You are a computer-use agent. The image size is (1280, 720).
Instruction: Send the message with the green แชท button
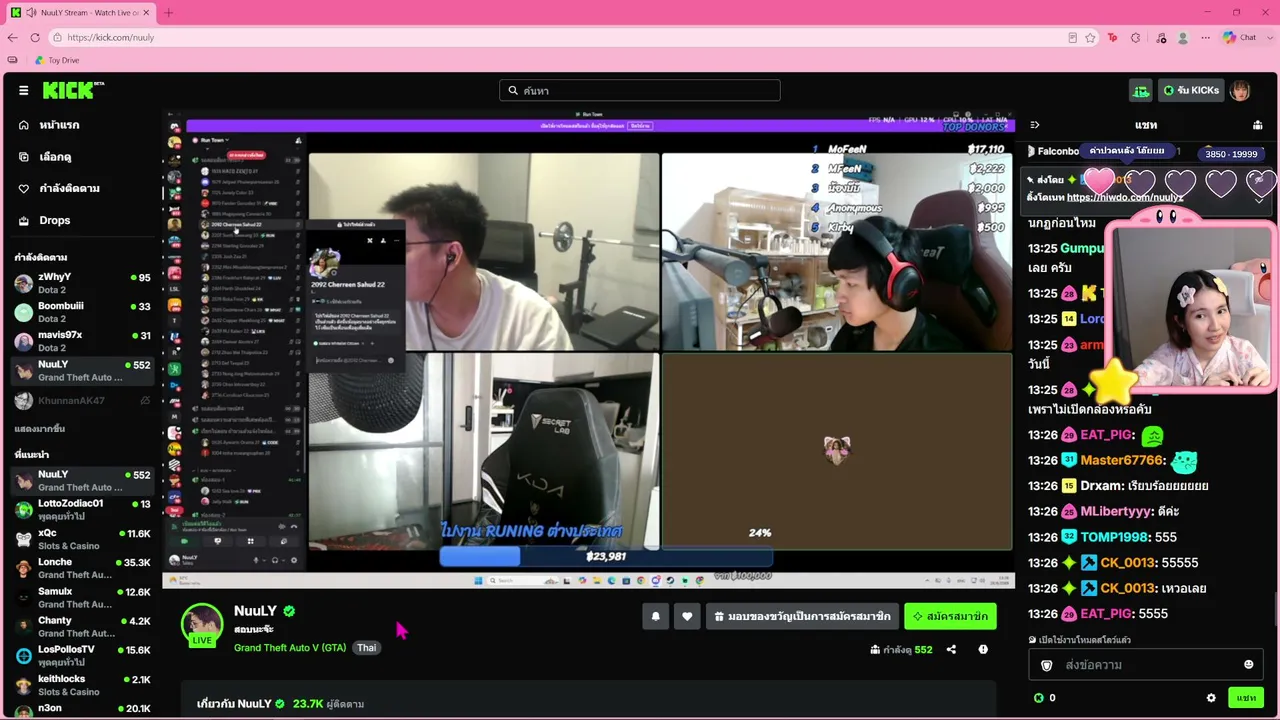(x=1246, y=698)
